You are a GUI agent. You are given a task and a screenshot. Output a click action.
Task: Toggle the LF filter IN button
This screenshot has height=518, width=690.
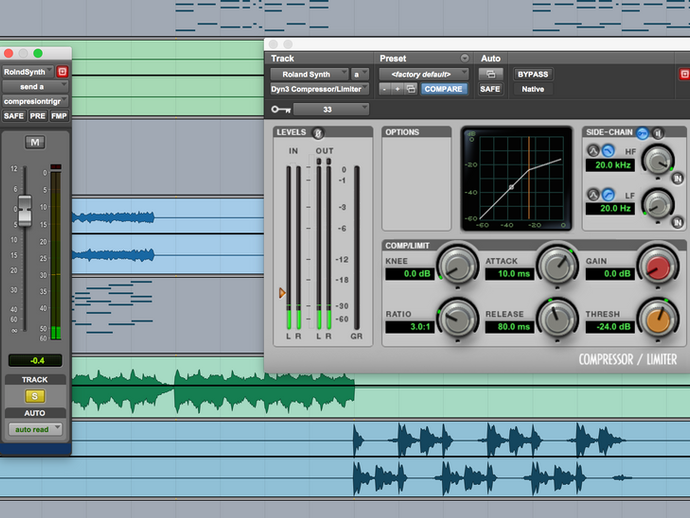click(678, 222)
